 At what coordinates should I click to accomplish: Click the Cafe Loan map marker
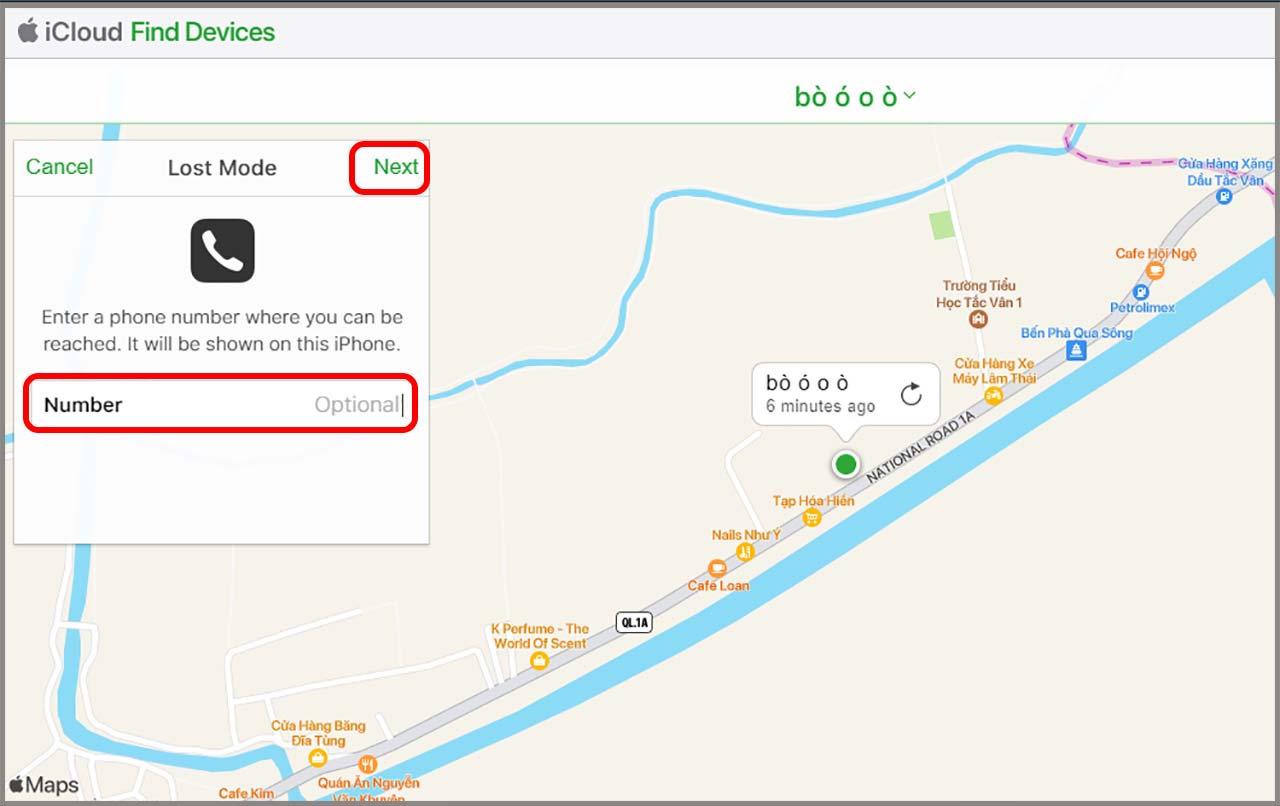[x=717, y=568]
